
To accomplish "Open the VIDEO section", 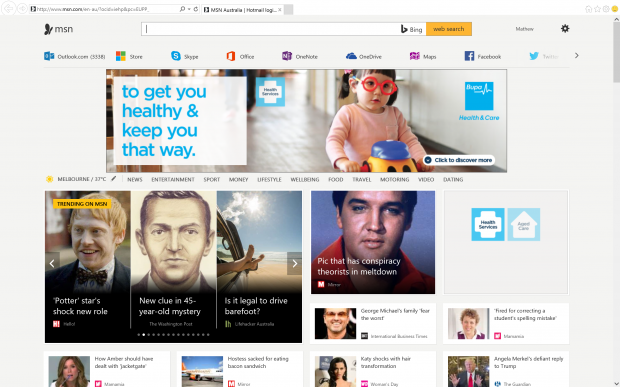I will click(426, 179).
